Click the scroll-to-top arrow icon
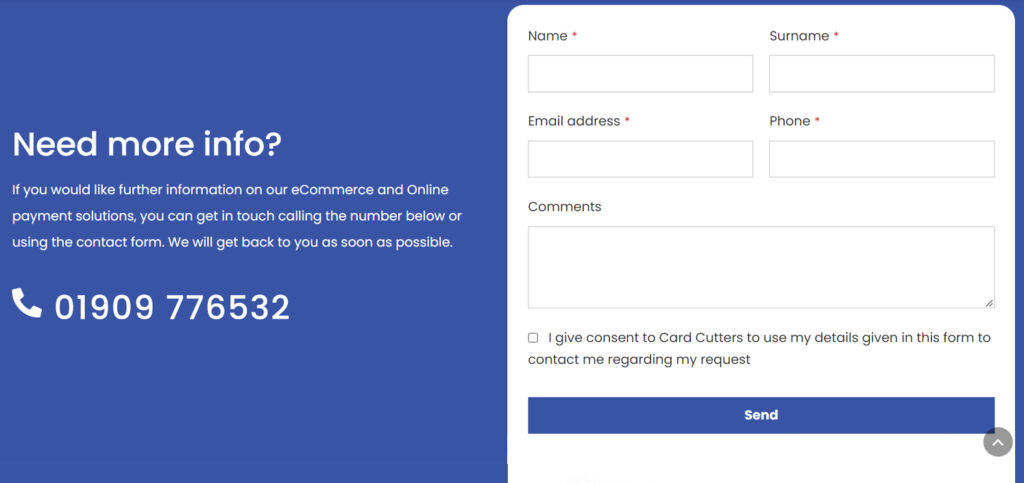Screen dimensions: 1024x483 click(x=998, y=442)
